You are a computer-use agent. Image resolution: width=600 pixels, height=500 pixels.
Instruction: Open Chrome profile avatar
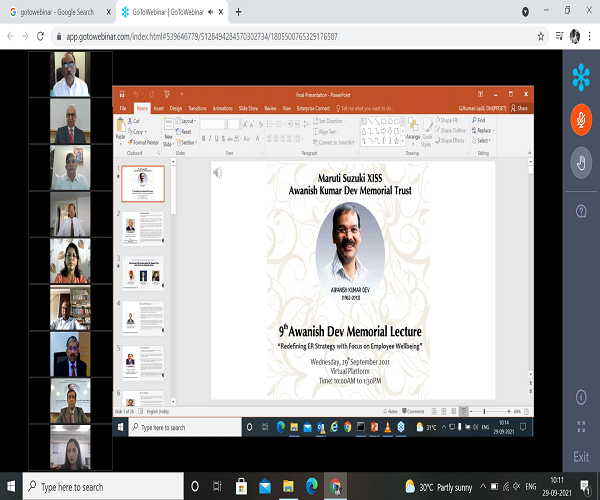point(574,36)
